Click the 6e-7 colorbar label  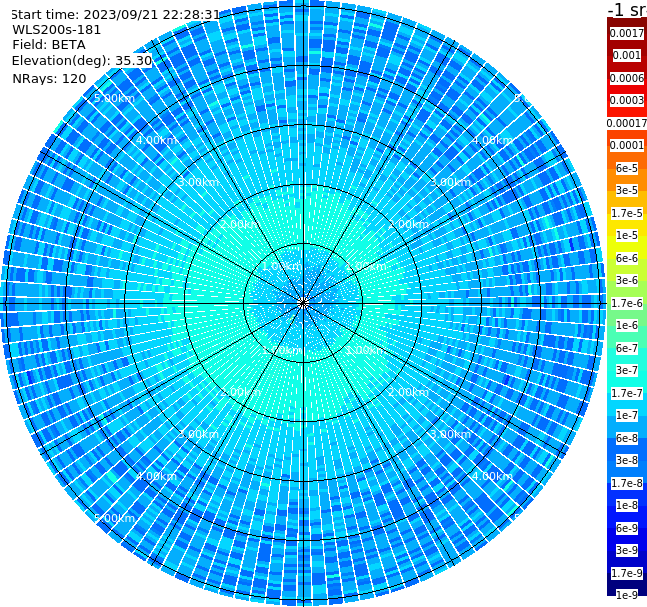[627, 348]
